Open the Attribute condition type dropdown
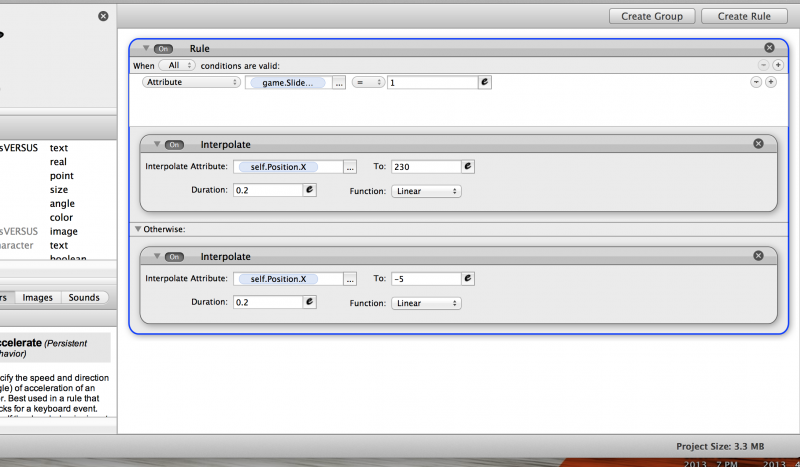This screenshot has height=467, width=800. (x=190, y=83)
